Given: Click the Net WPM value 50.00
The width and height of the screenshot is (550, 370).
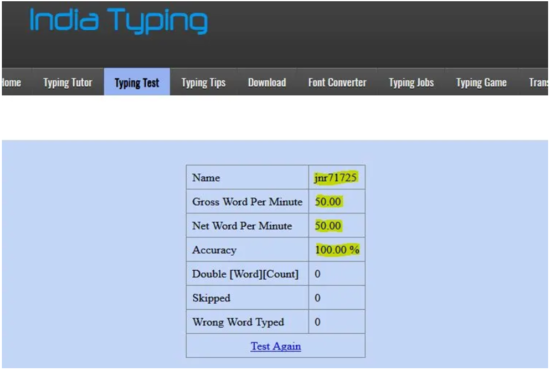Looking at the screenshot, I should tap(328, 226).
